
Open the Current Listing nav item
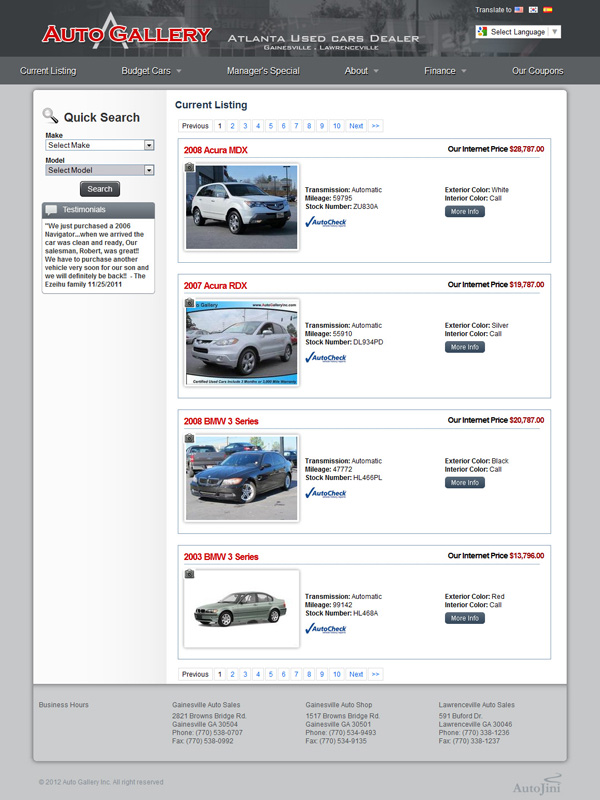(x=48, y=71)
